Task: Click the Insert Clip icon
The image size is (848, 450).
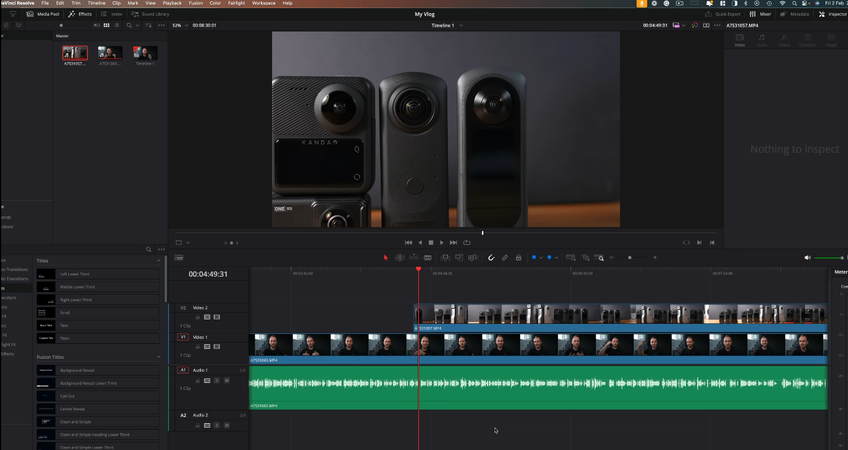Action: click(x=445, y=258)
